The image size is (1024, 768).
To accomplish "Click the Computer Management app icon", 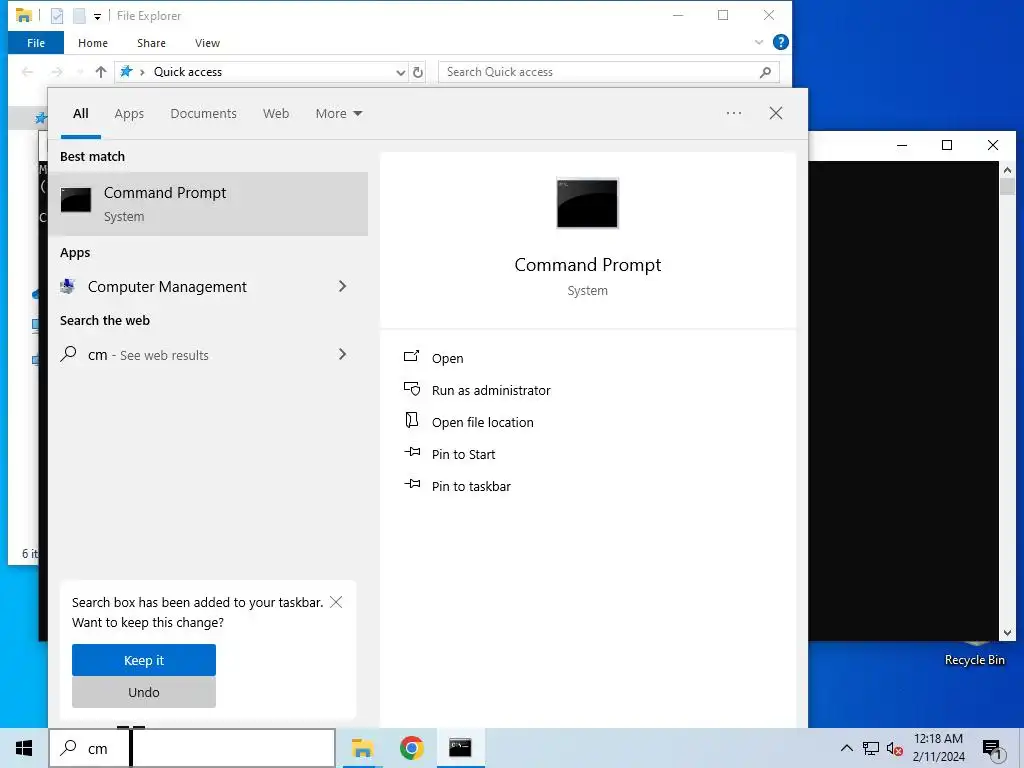I will [67, 286].
